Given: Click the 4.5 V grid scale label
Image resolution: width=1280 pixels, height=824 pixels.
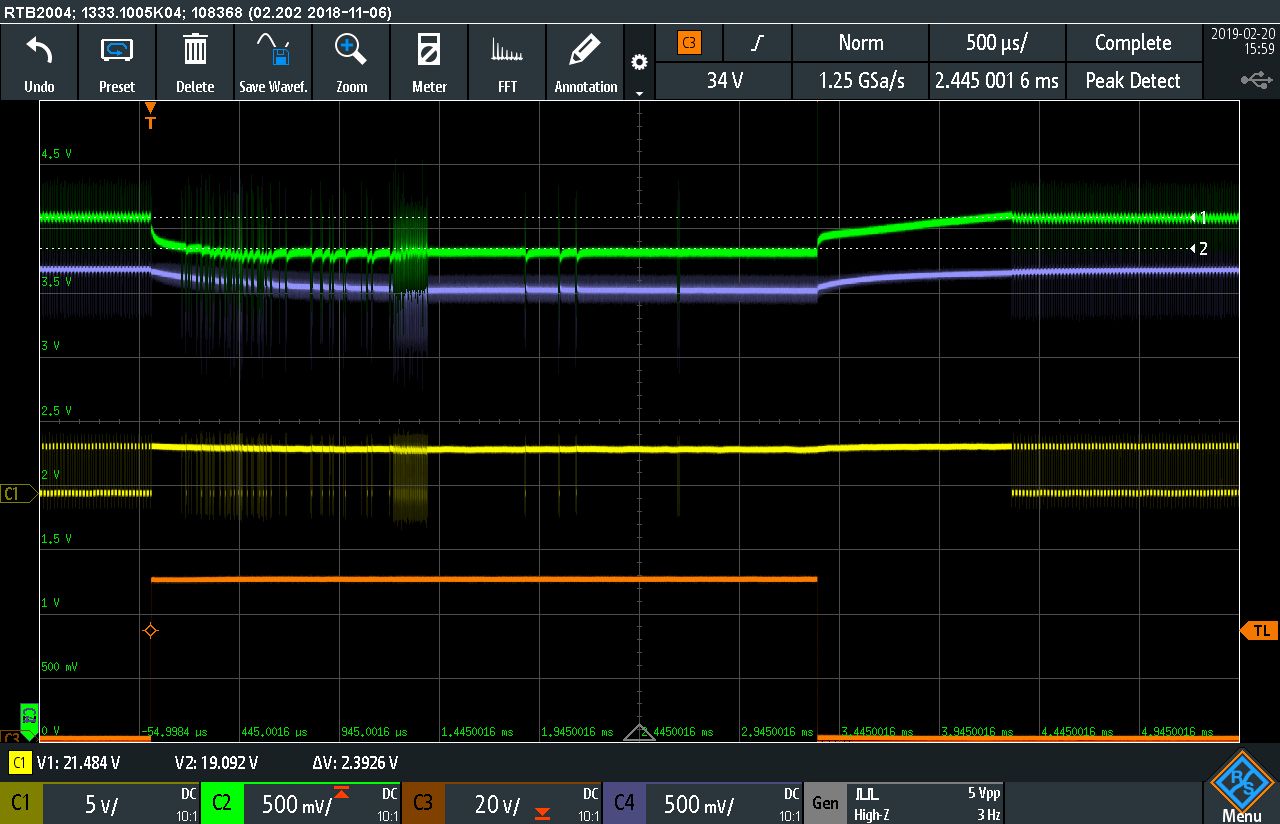Looking at the screenshot, I should pyautogui.click(x=56, y=154).
